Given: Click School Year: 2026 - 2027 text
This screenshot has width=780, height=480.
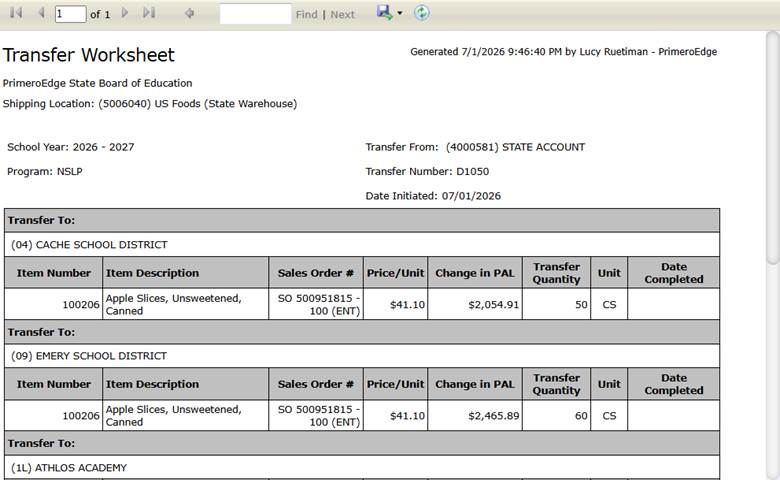Looking at the screenshot, I should 71,147.
